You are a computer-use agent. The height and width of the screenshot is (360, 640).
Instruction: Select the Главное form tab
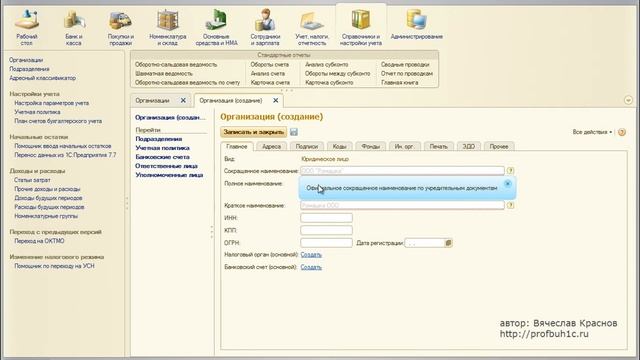pos(237,146)
